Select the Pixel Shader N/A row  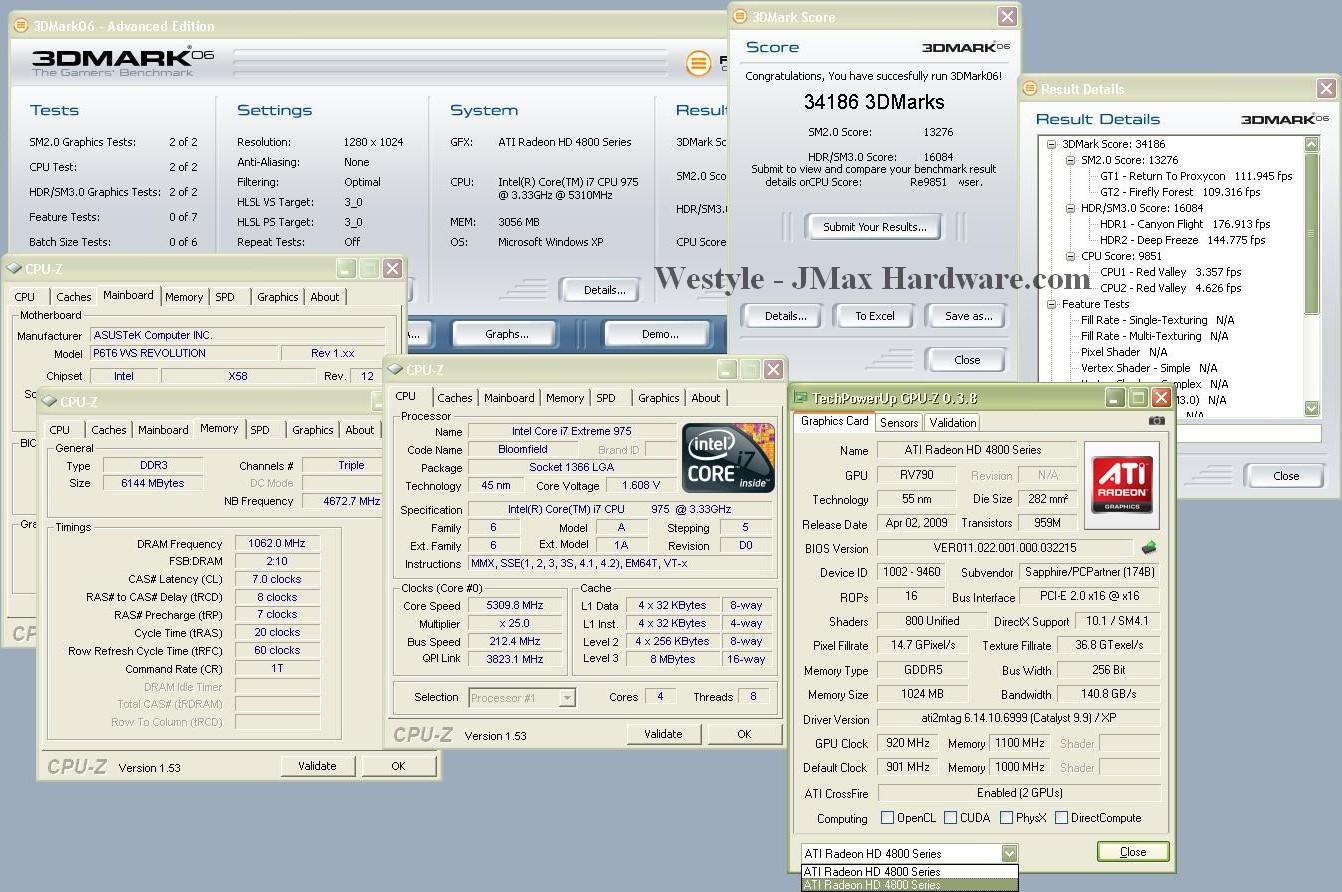click(x=1123, y=352)
